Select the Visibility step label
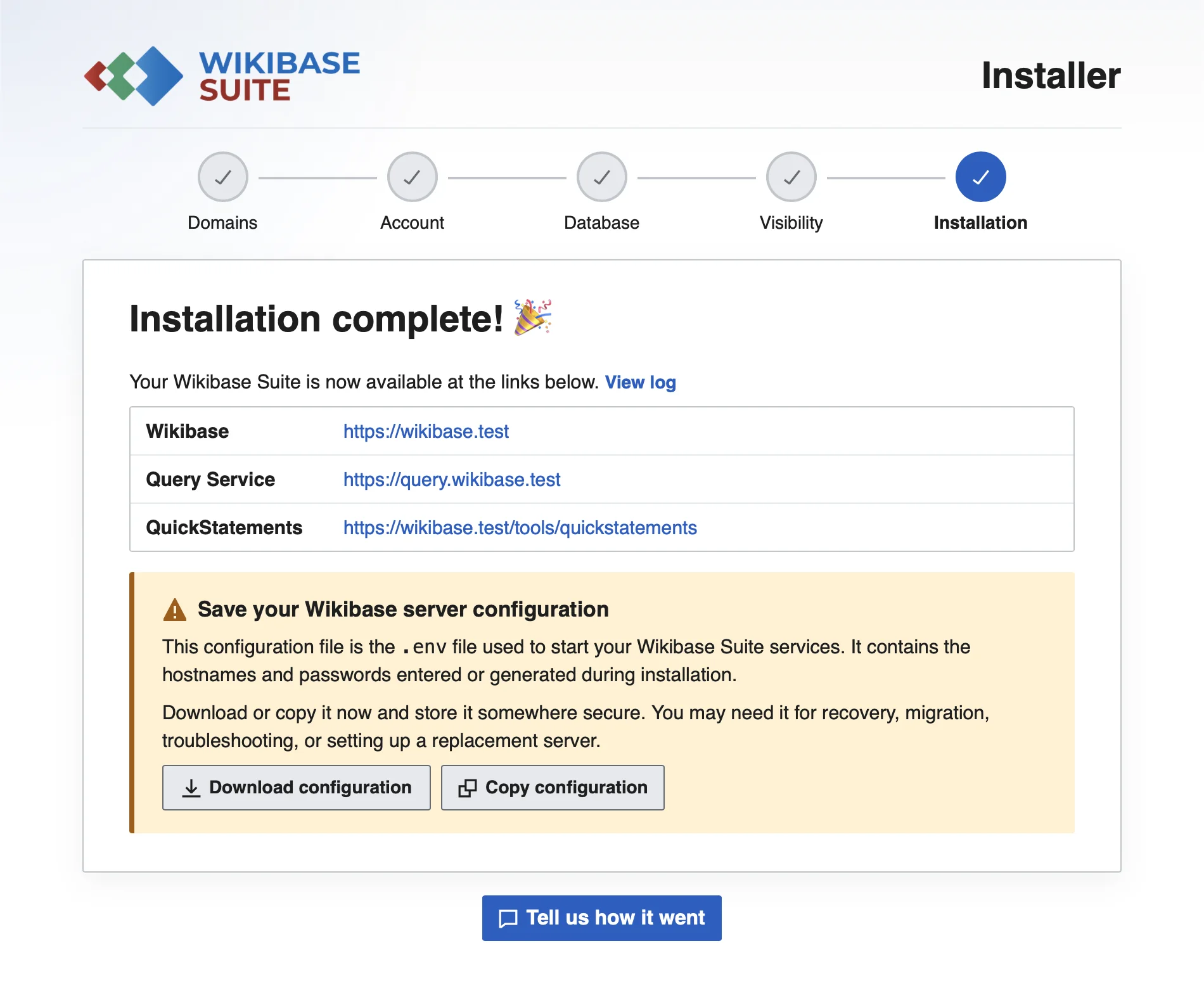The height and width of the screenshot is (986, 1204). click(791, 223)
